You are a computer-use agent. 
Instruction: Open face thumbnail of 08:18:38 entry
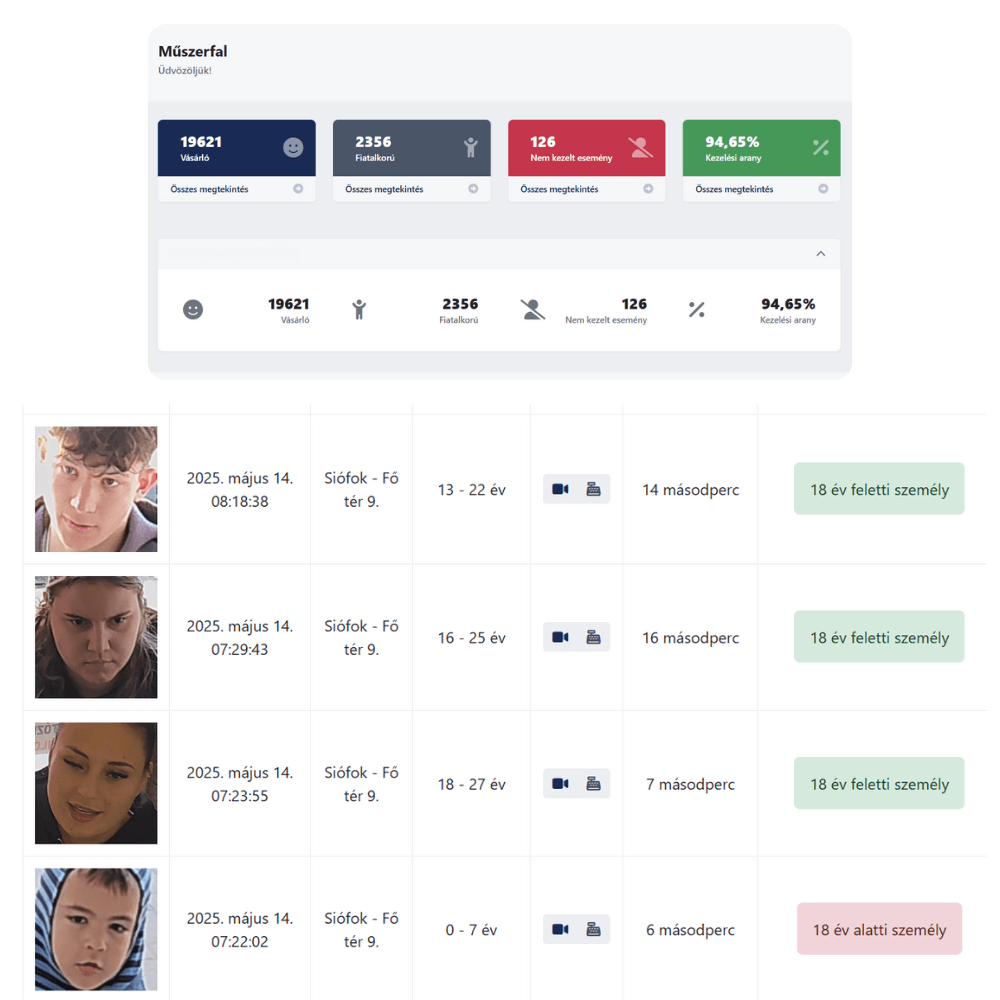click(96, 489)
